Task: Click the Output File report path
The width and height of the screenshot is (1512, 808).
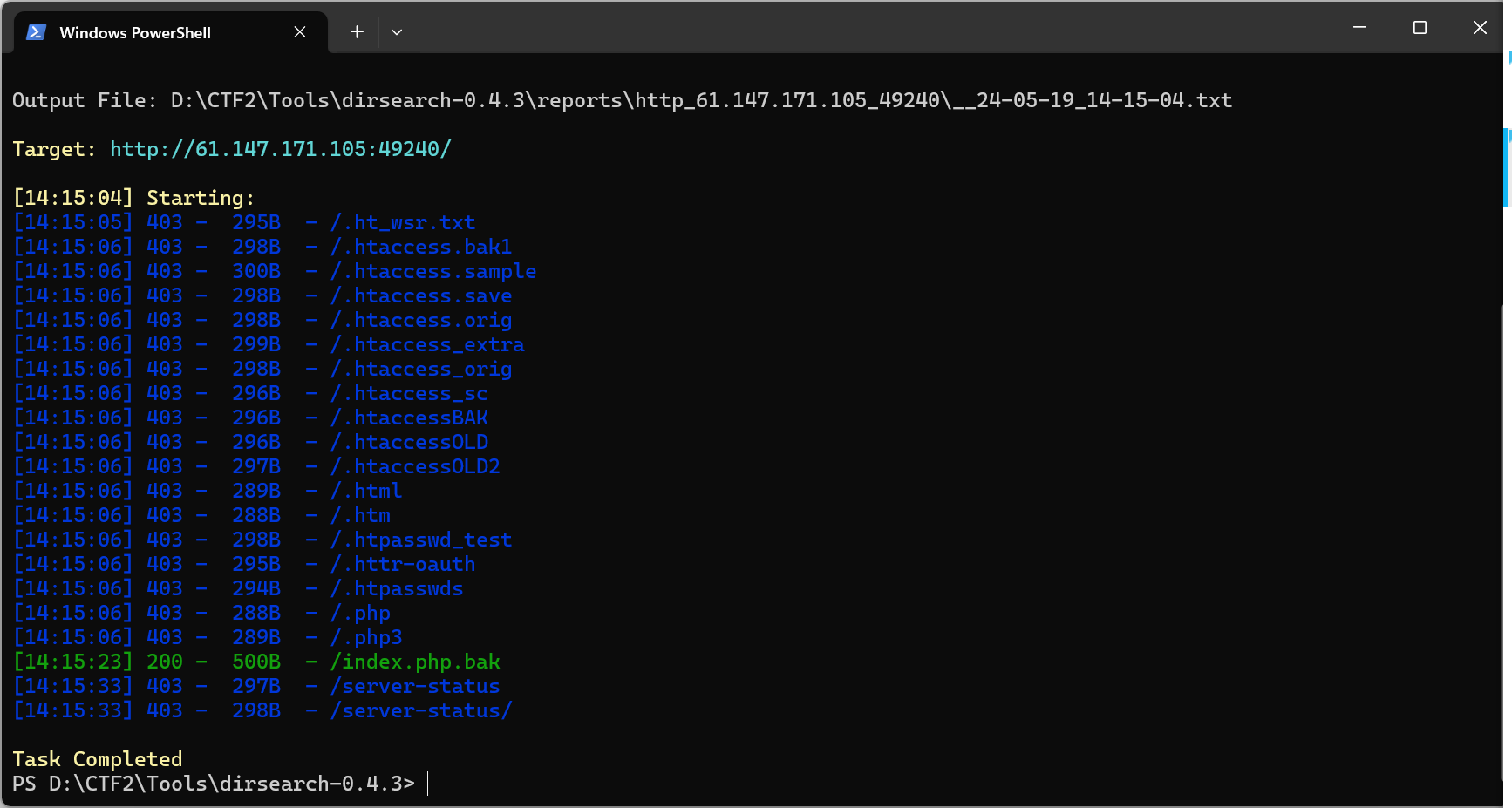Action: pos(701,100)
